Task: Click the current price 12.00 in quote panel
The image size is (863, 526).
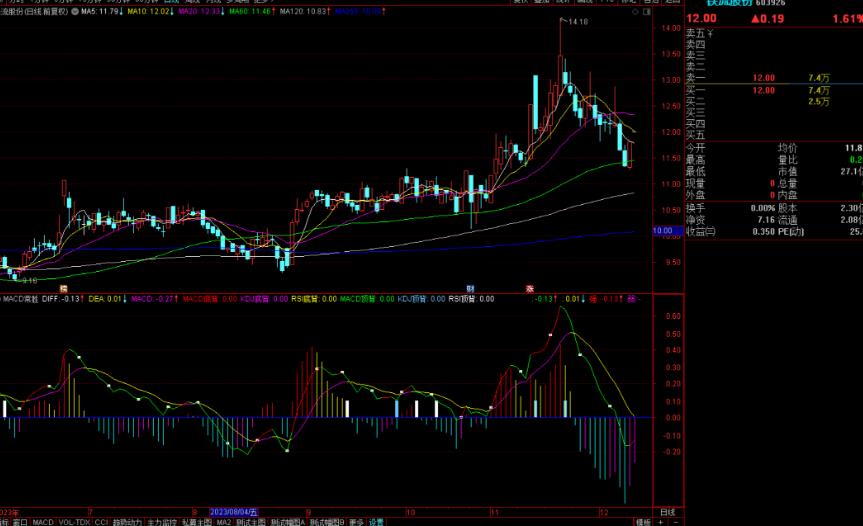Action: click(x=701, y=18)
